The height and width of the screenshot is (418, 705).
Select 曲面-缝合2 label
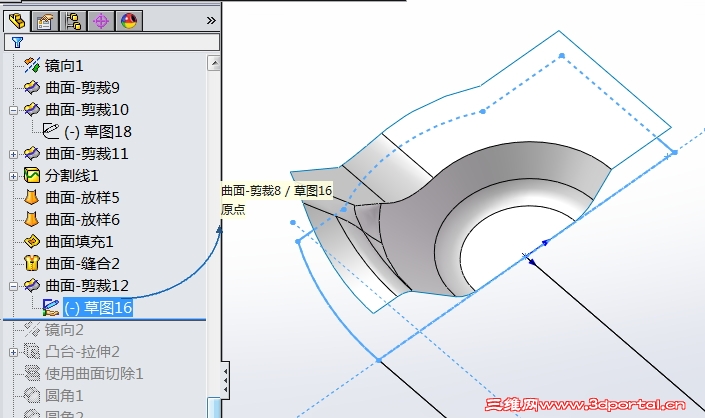82,264
